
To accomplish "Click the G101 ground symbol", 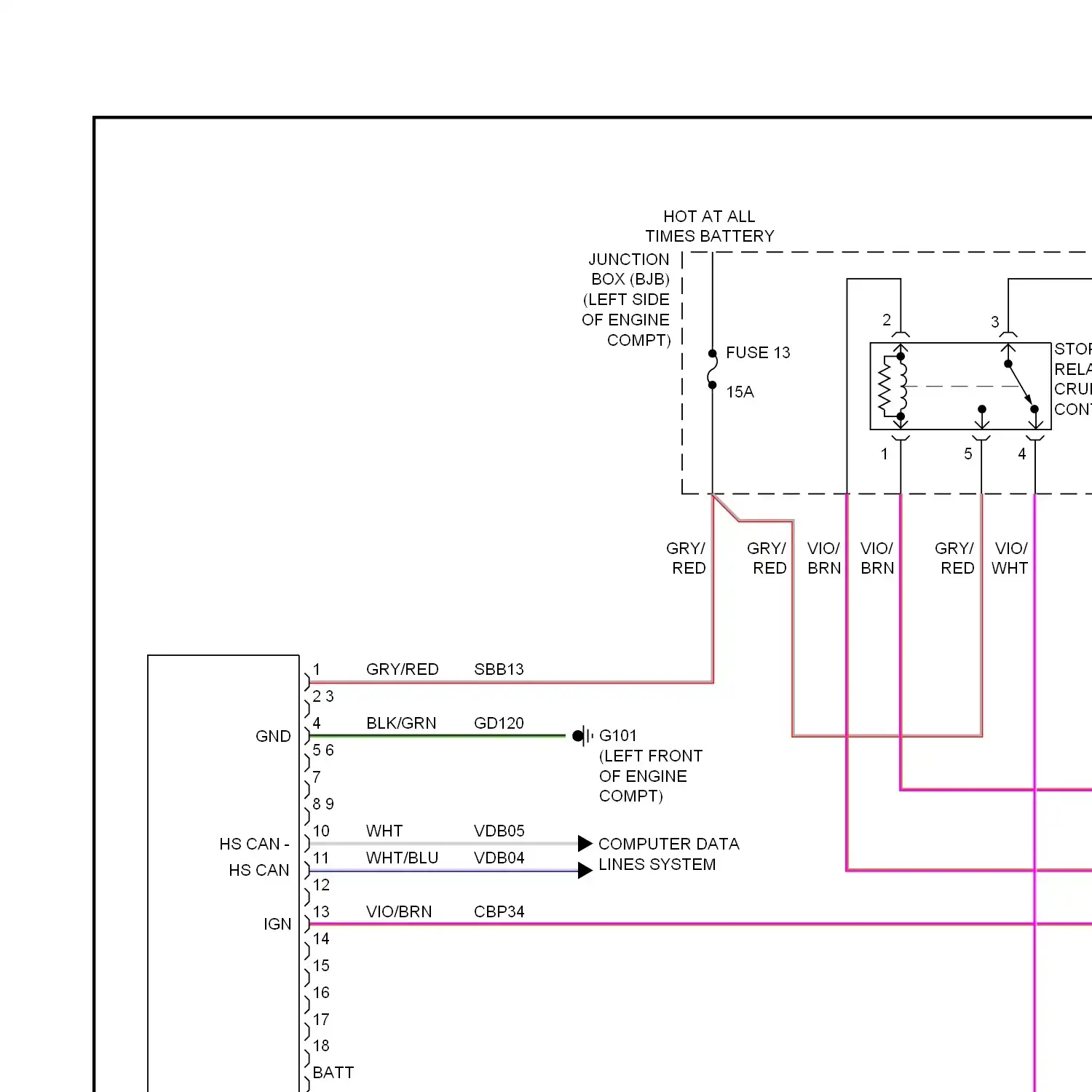I will tap(582, 736).
